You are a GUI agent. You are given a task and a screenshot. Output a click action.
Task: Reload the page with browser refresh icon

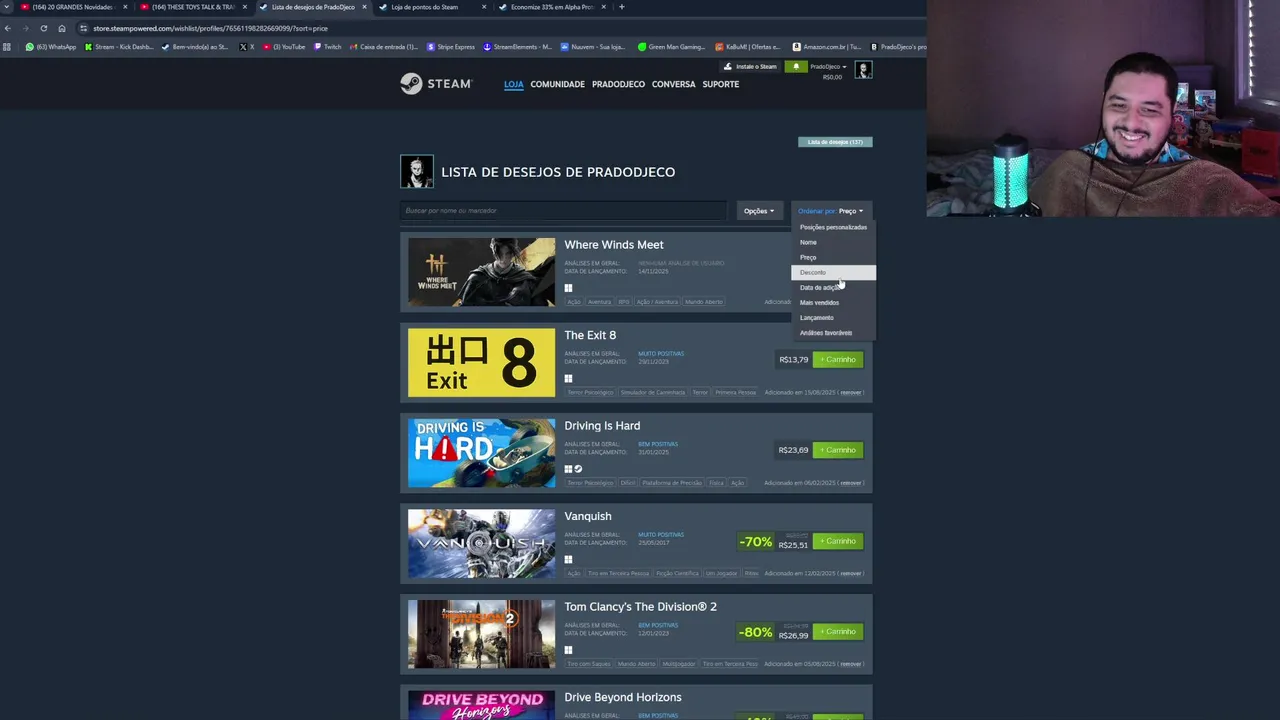coord(43,28)
